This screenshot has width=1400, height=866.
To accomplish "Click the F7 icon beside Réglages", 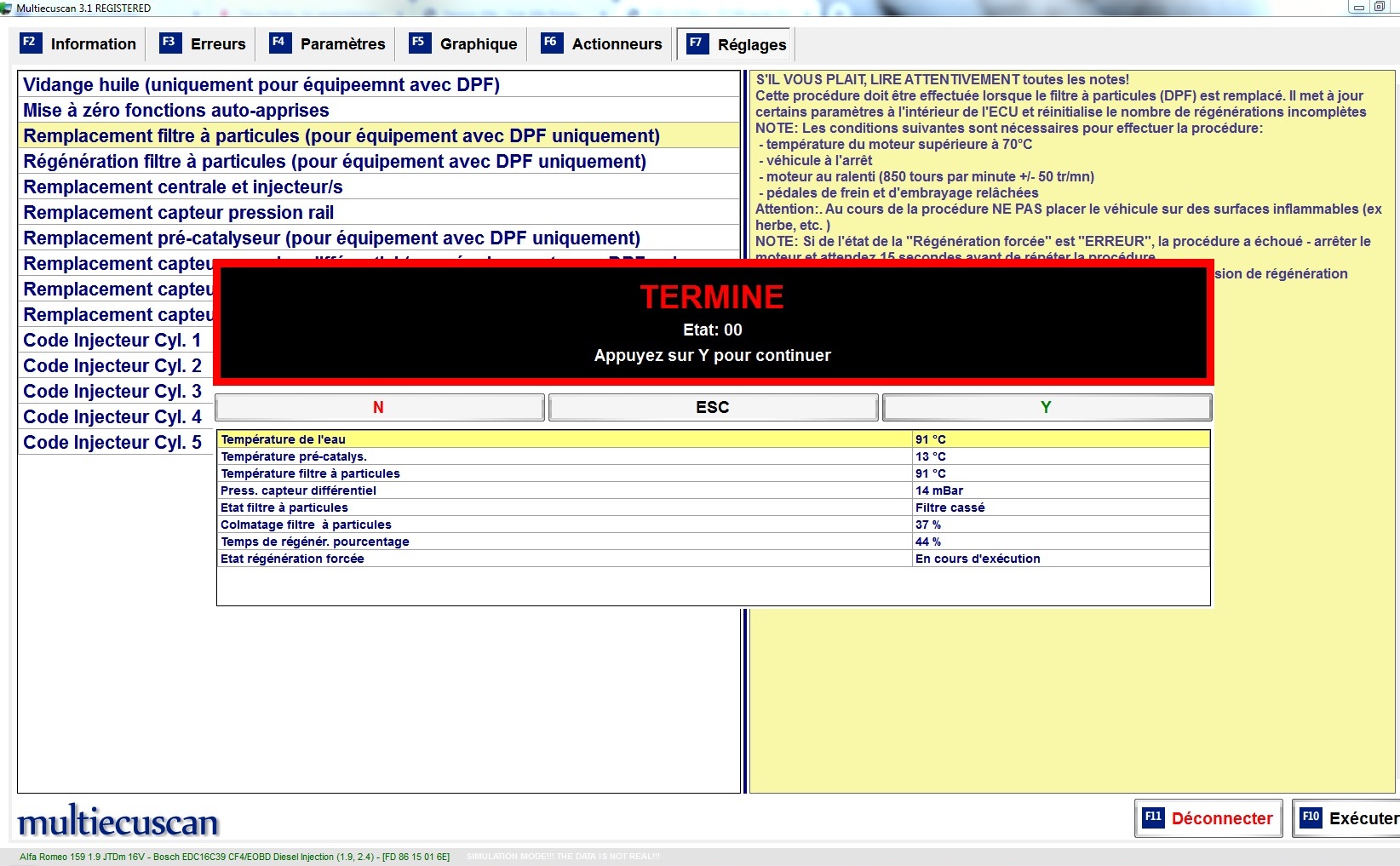I will 697,43.
